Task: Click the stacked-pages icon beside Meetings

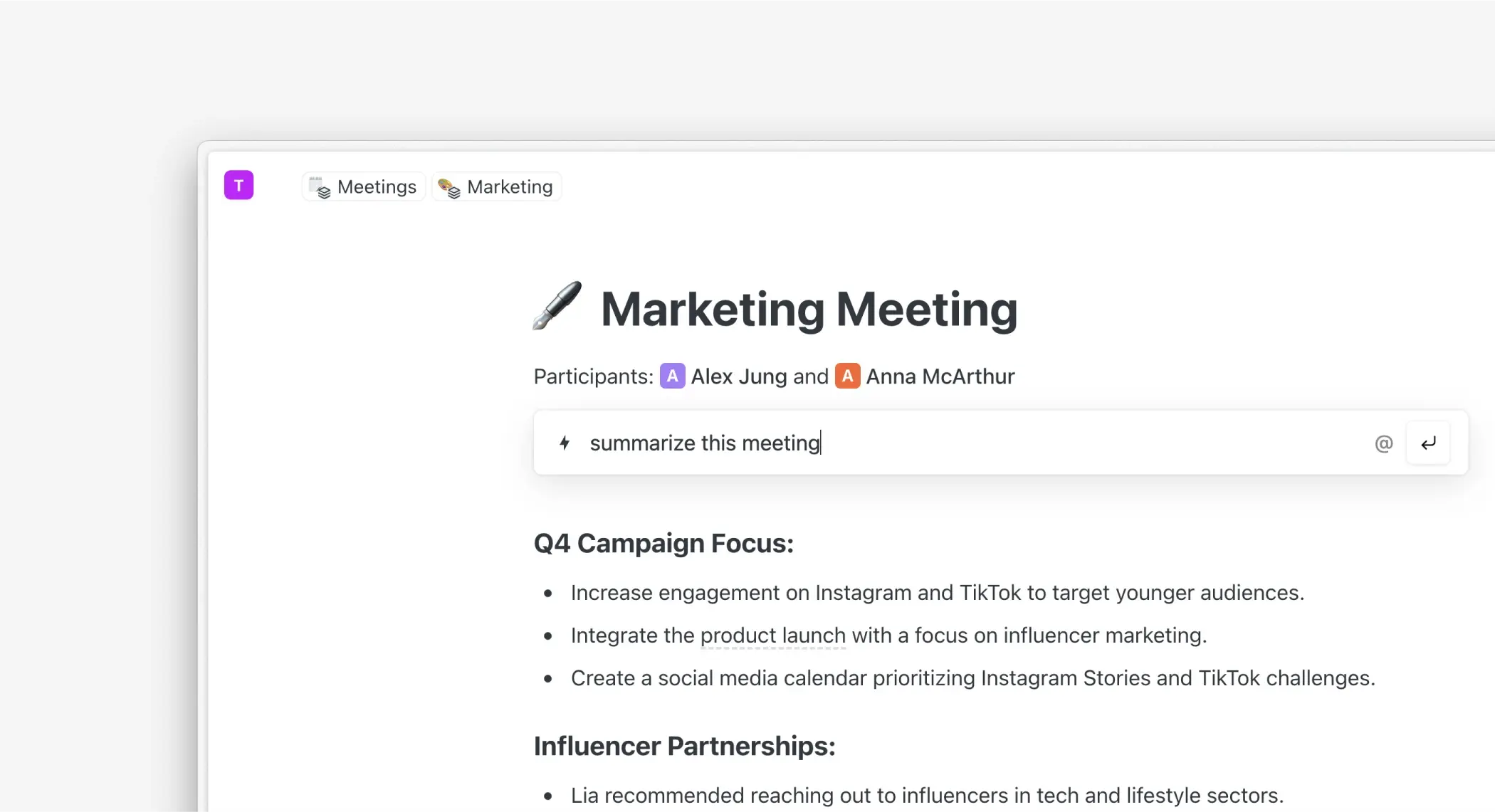Action: coord(320,187)
